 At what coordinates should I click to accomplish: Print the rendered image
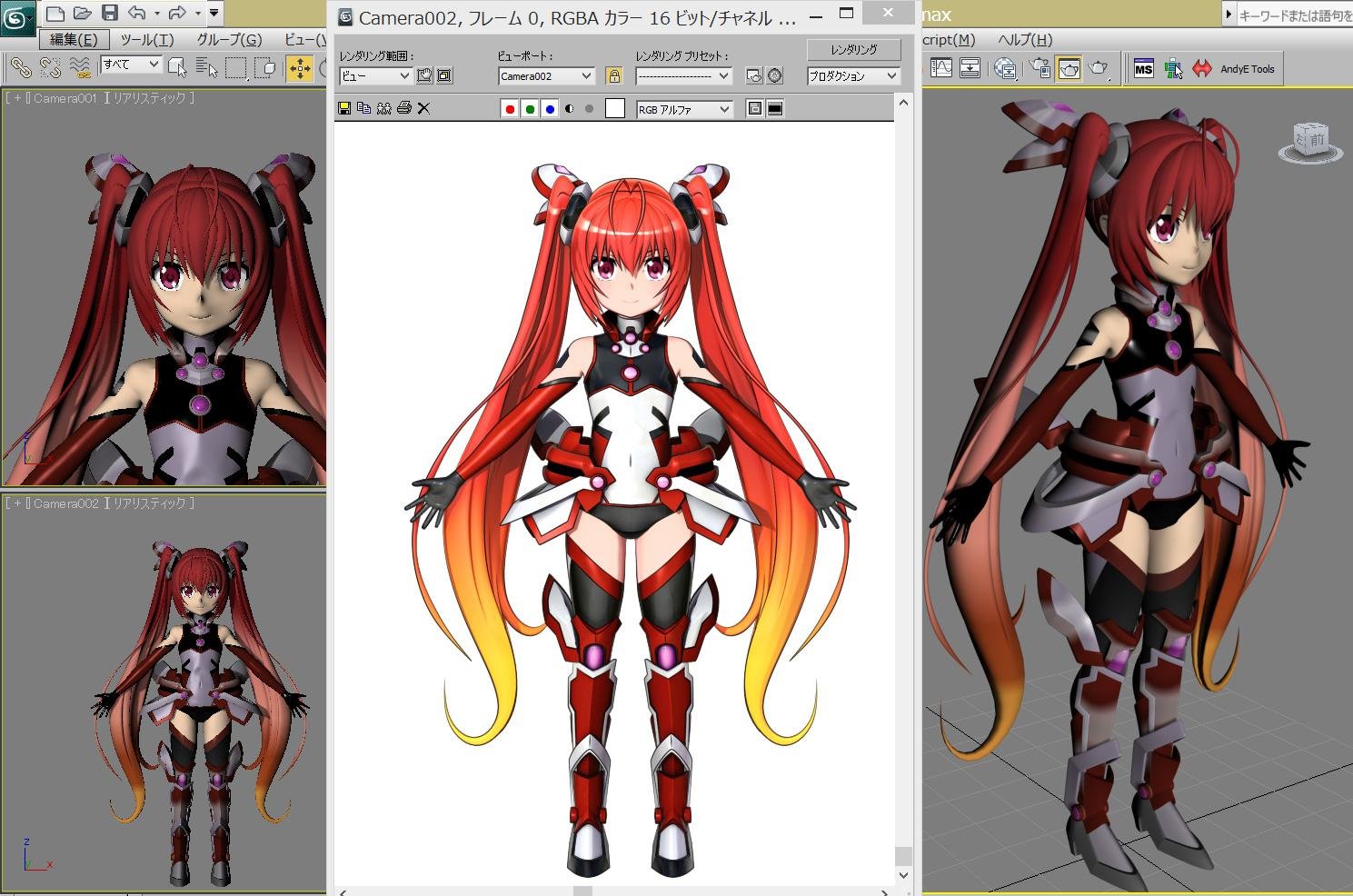click(404, 108)
